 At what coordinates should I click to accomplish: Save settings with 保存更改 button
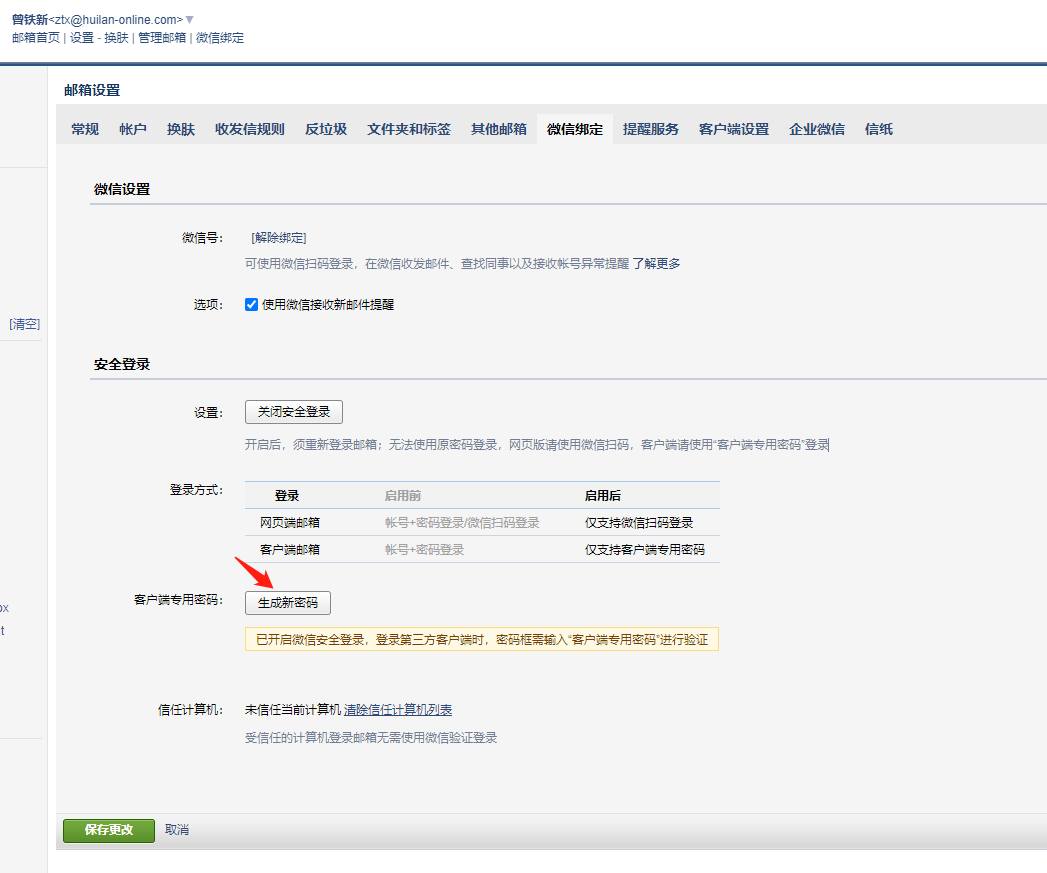pyautogui.click(x=109, y=830)
